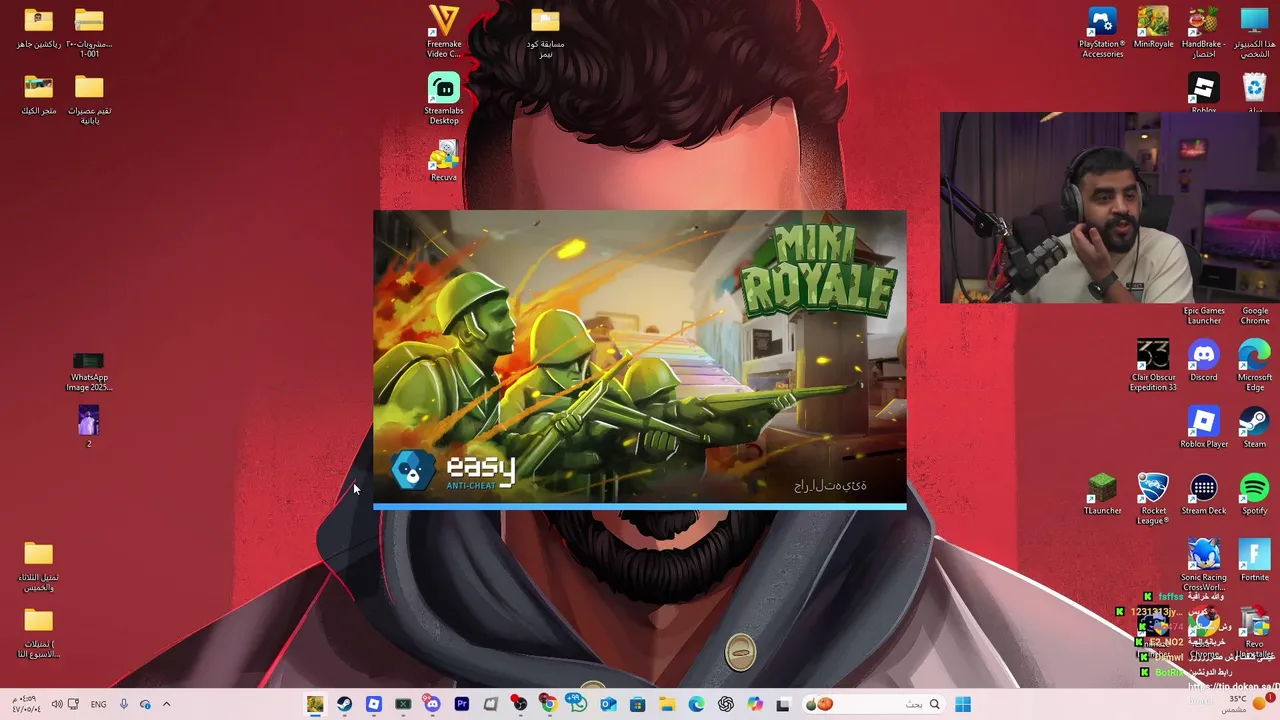Open the folder with sunglasses thumbnail

click(x=39, y=94)
